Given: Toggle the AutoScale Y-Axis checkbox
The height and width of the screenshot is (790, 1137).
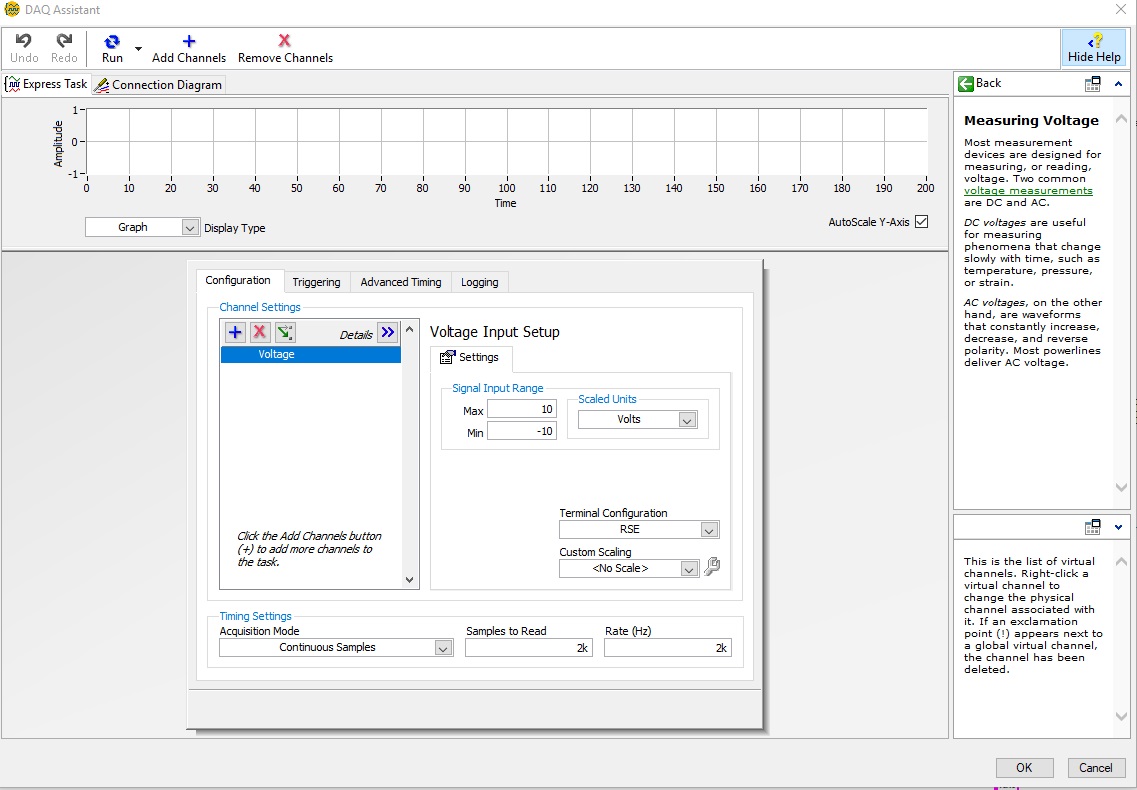Looking at the screenshot, I should click(922, 222).
